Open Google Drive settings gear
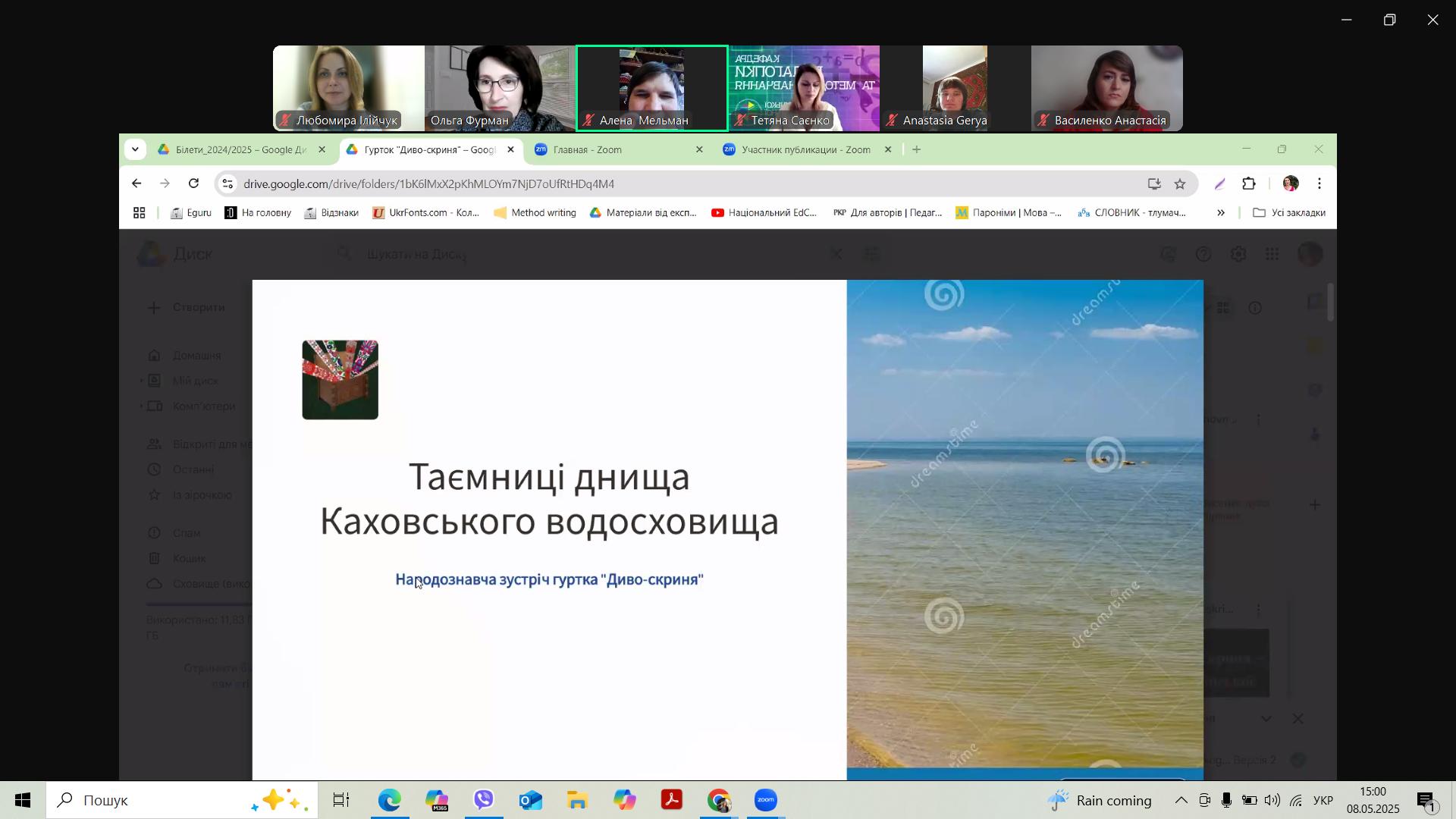 click(1239, 254)
